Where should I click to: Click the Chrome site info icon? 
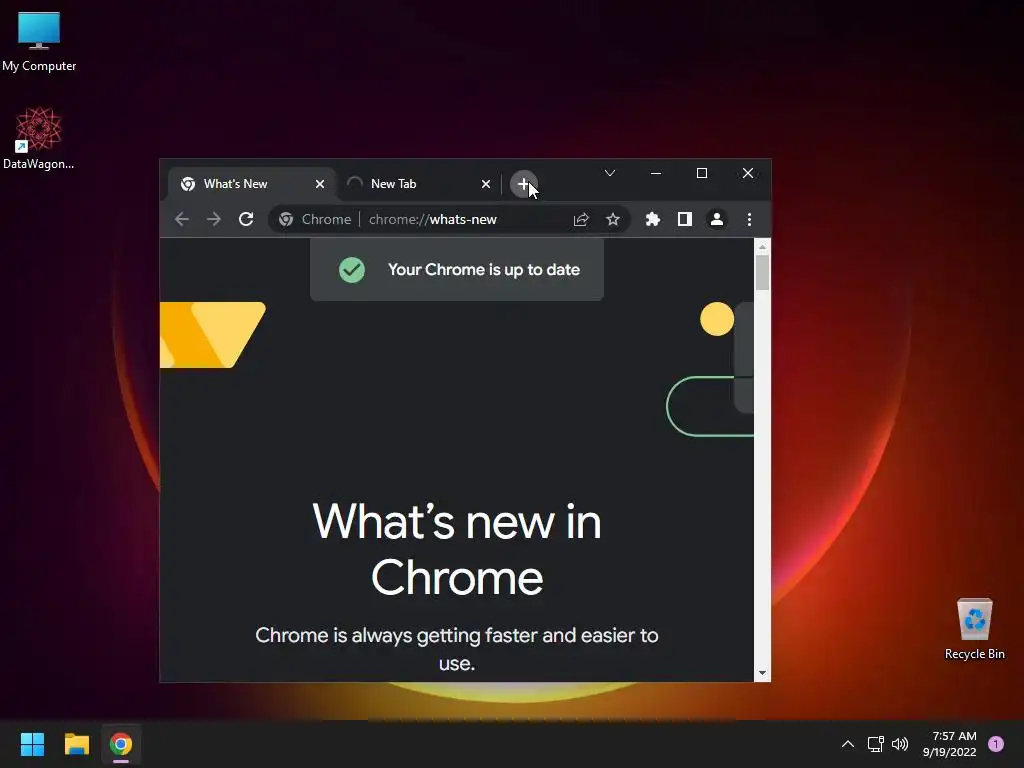coord(286,219)
